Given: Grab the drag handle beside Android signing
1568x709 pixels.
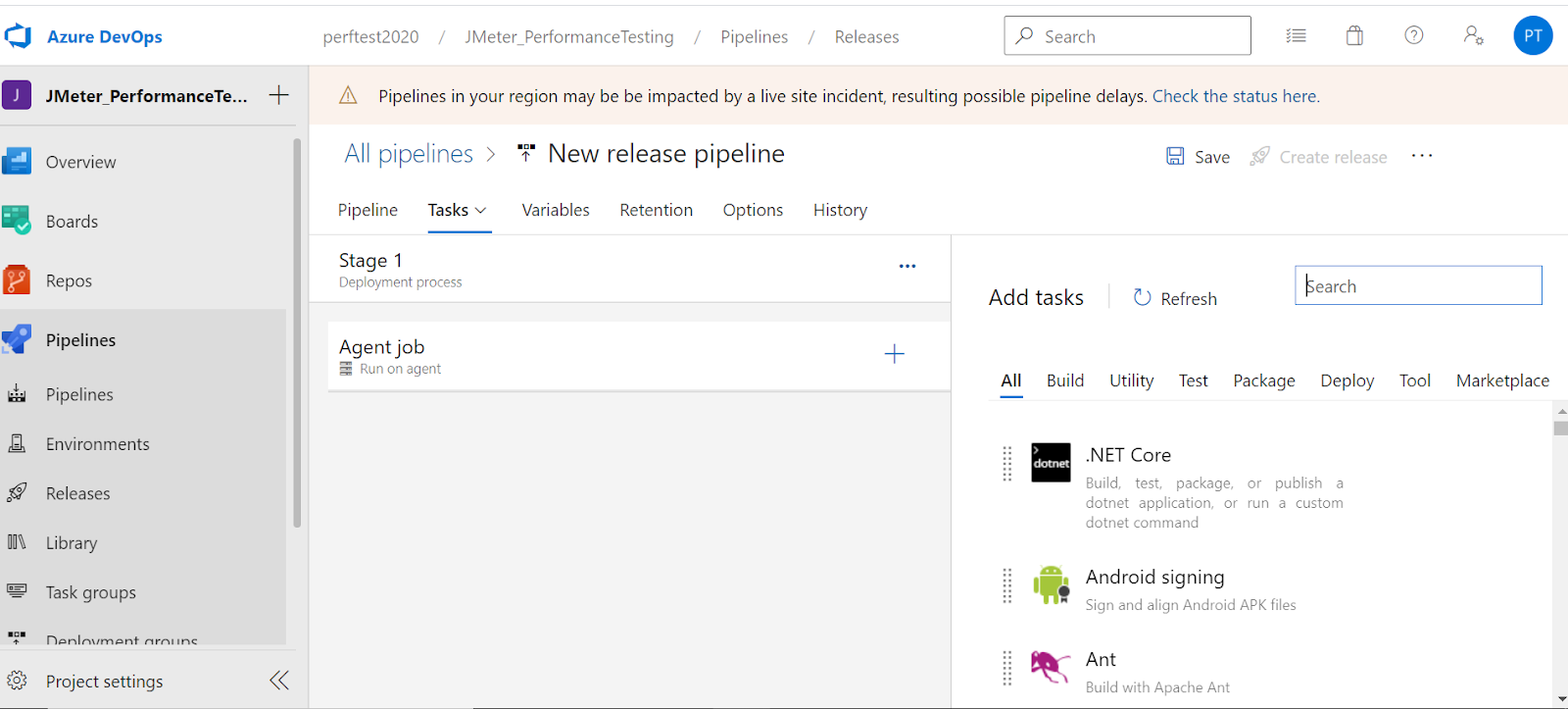Looking at the screenshot, I should 1006,585.
